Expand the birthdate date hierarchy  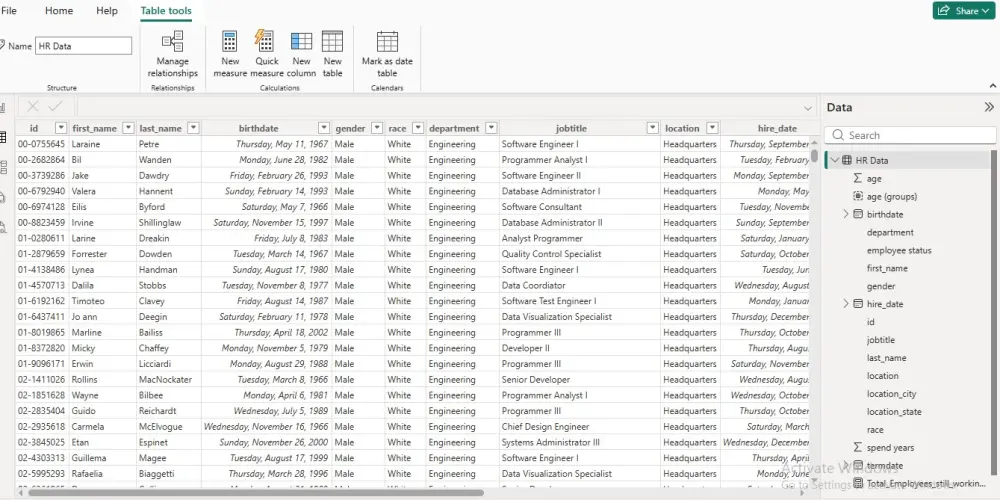point(846,214)
